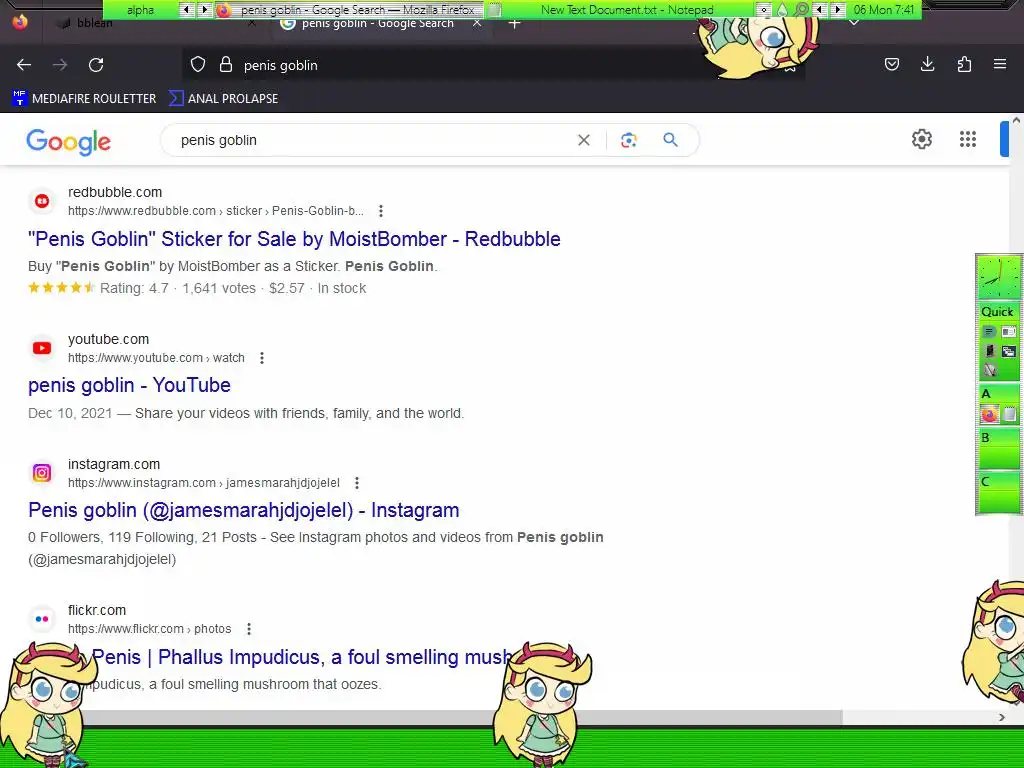
Task: Click the alpha workspace label
Action: pos(140,10)
